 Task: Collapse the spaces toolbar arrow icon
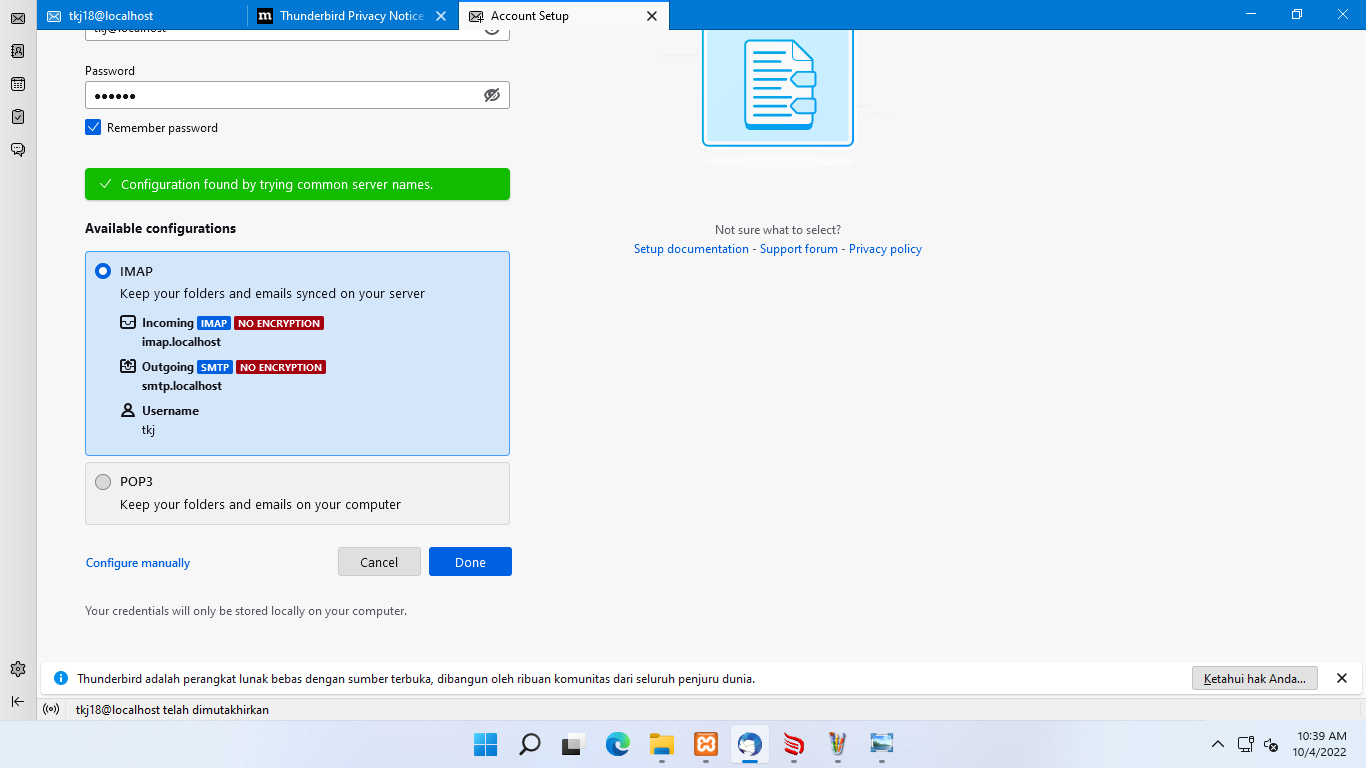18,702
